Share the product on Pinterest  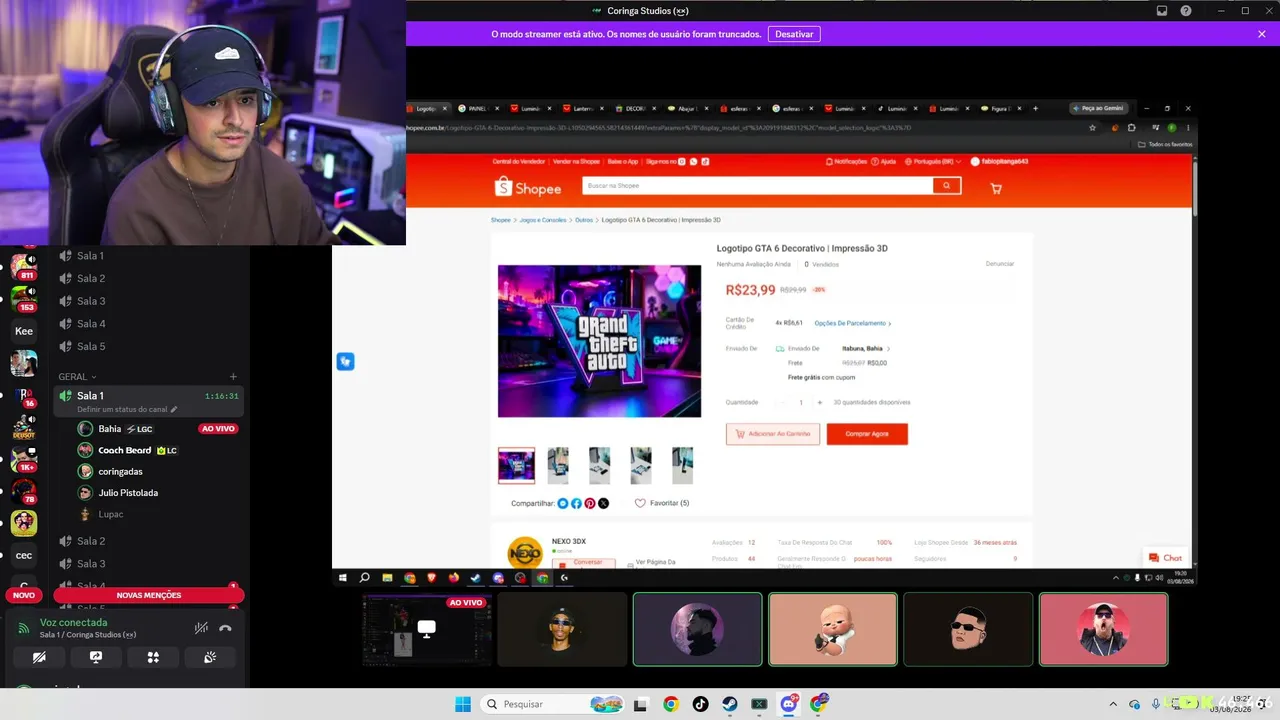(x=590, y=503)
